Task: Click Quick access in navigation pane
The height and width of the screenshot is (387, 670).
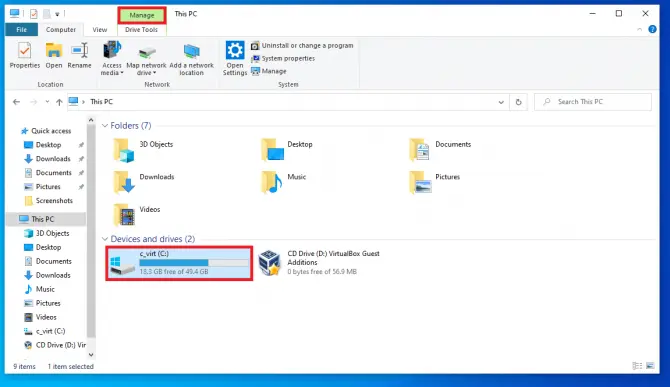Action: [51, 131]
